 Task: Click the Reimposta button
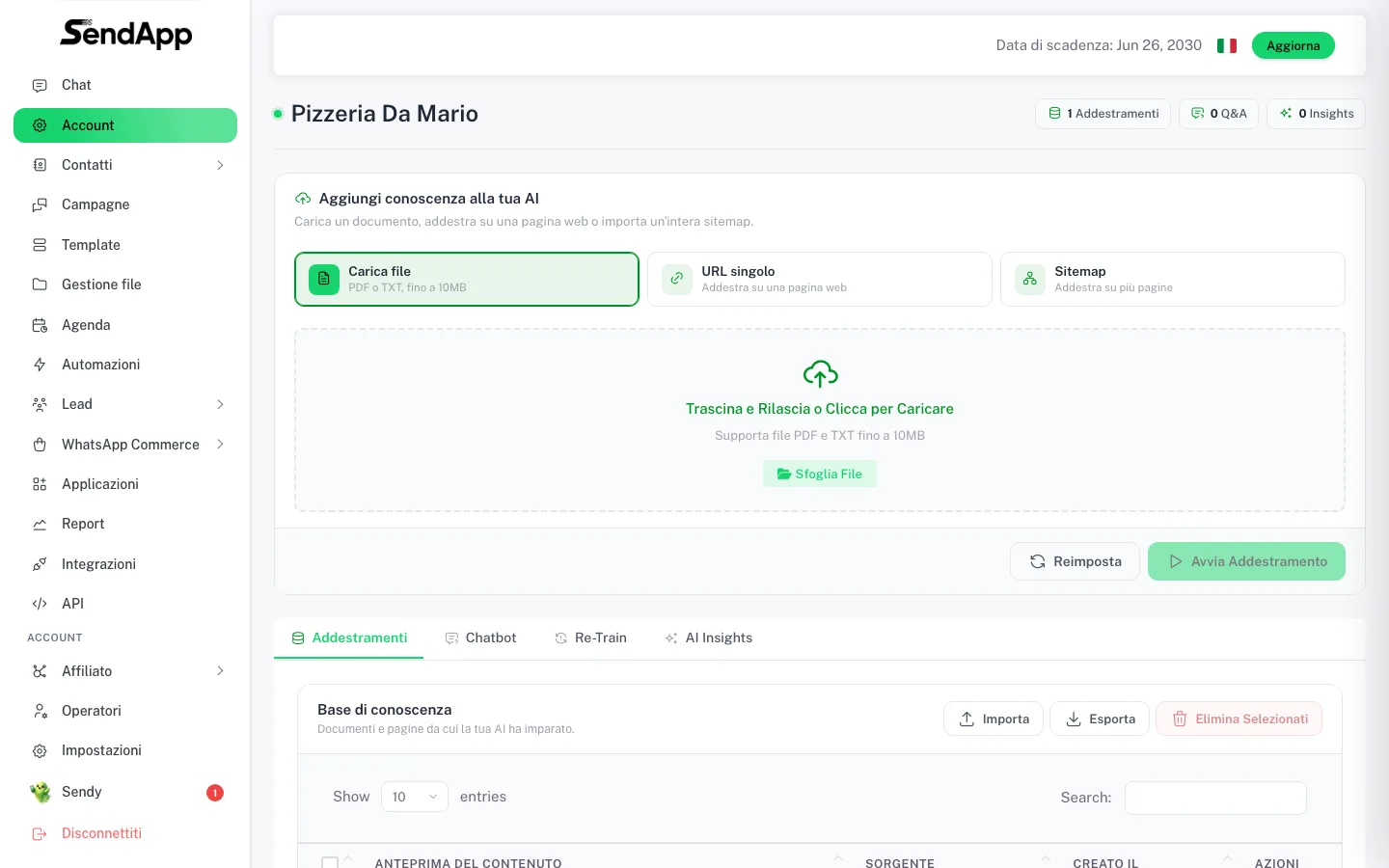coord(1075,561)
